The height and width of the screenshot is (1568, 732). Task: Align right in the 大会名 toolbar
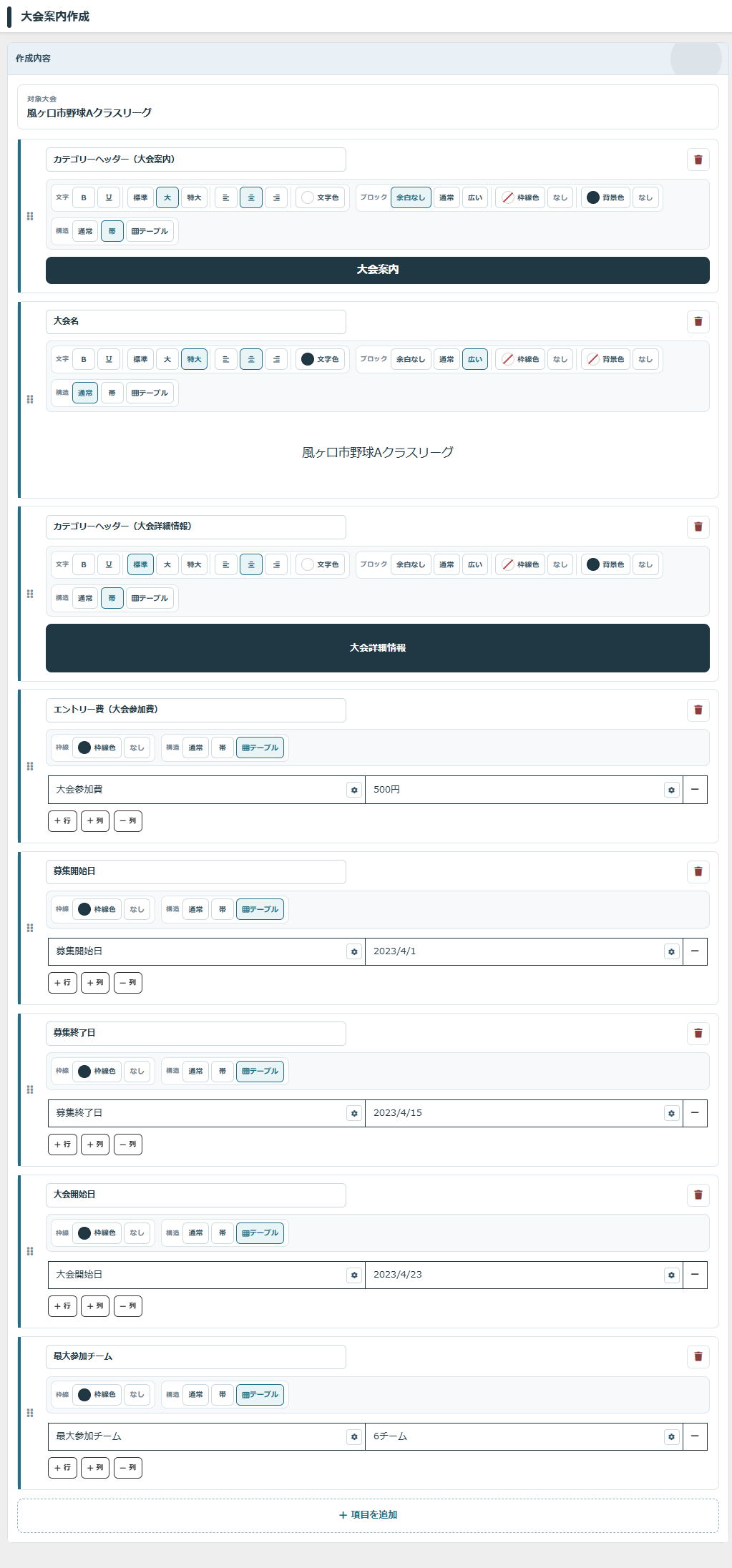pos(276,359)
